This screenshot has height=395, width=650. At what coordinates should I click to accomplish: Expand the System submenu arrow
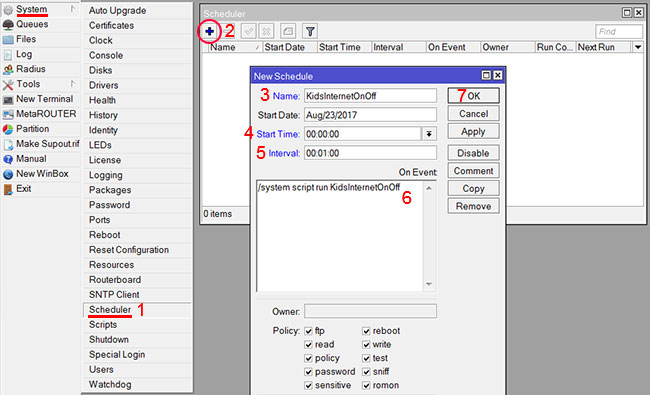point(73,9)
